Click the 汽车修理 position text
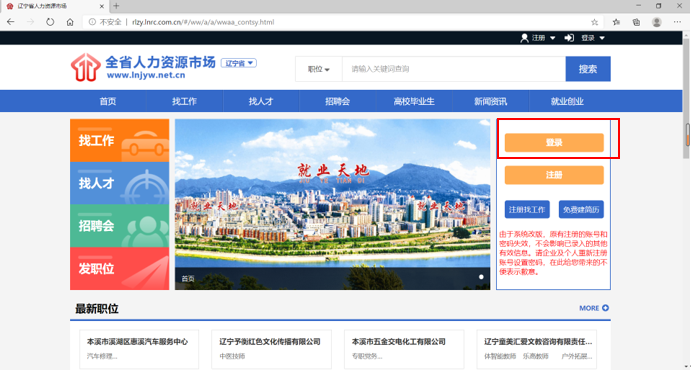Image resolution: width=691 pixels, height=370 pixels. [x=102, y=356]
